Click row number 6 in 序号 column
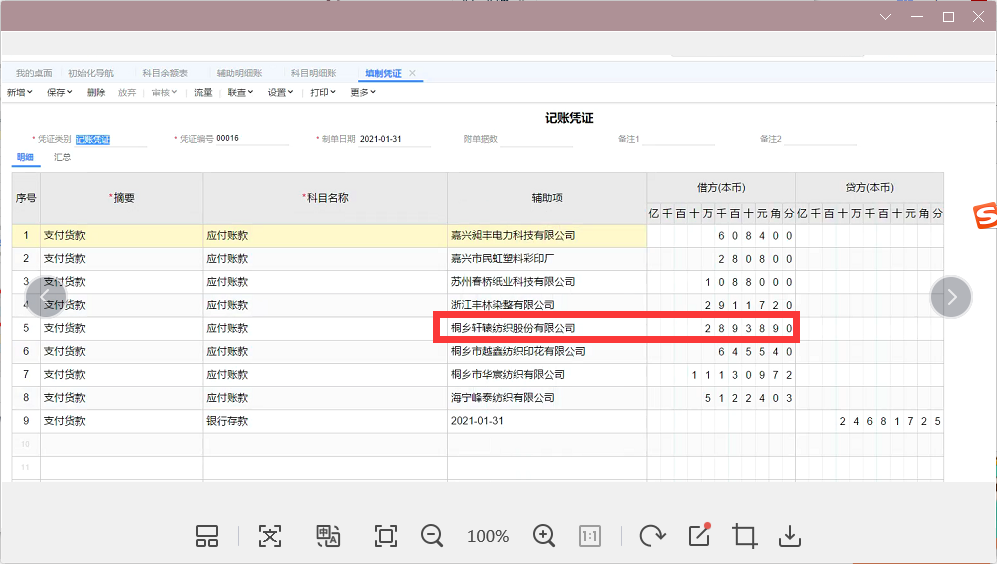The image size is (997, 564). click(x=26, y=352)
